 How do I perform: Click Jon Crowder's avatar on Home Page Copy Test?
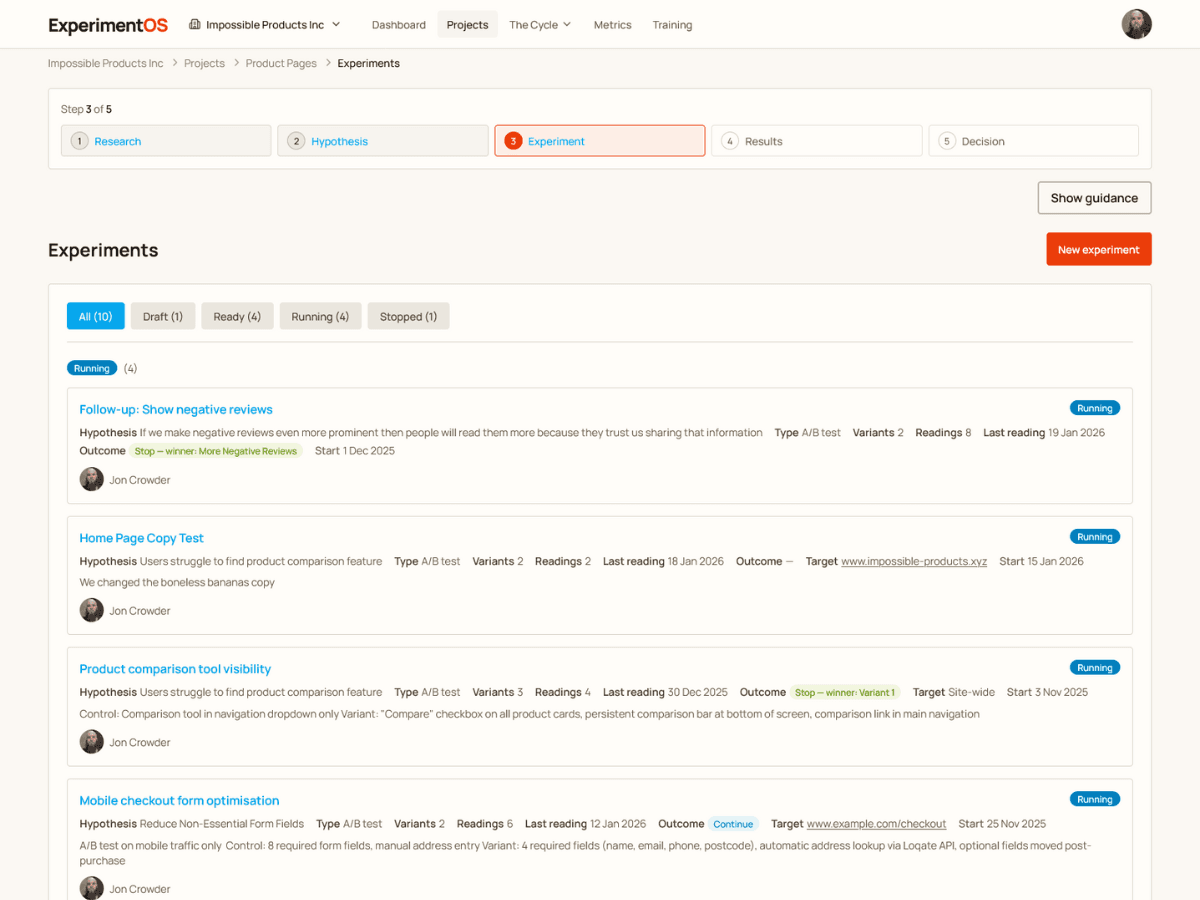click(91, 610)
